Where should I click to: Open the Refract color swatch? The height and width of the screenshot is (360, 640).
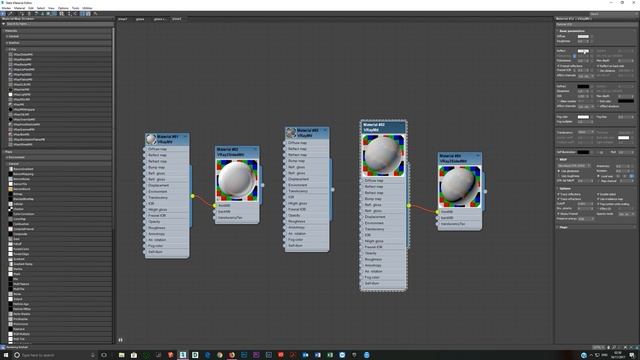coord(583,86)
